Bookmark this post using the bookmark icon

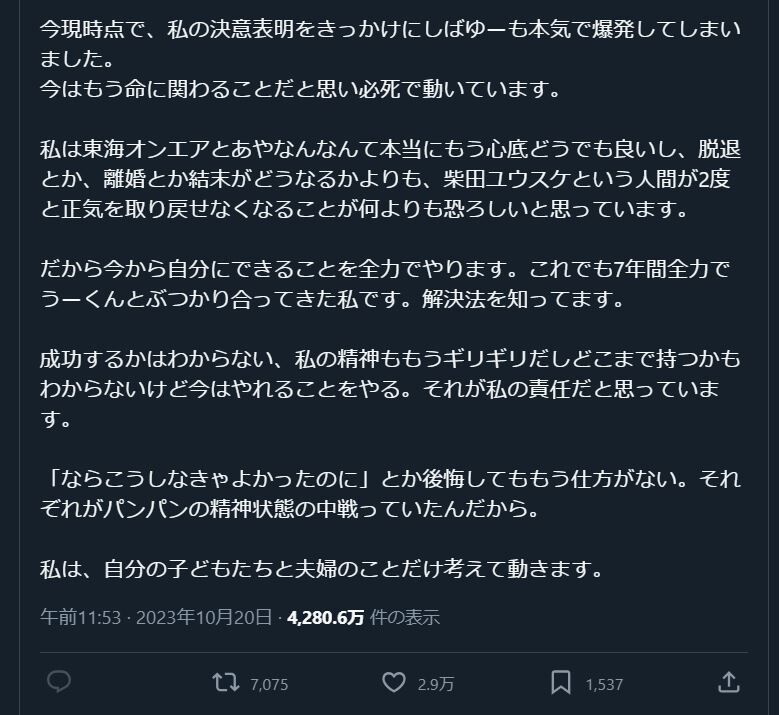(561, 683)
